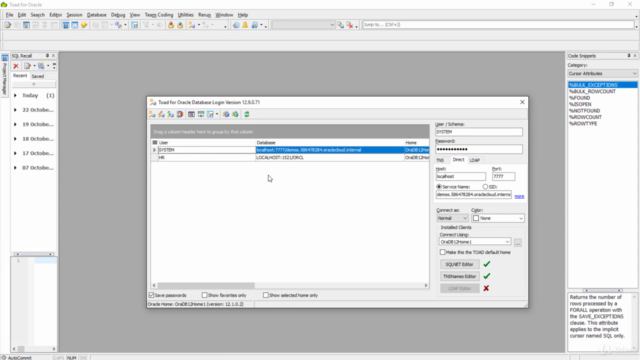Click the connections grid horizontal scrollbar thumb
Viewport: 640px width, 360px height.
tap(206, 285)
